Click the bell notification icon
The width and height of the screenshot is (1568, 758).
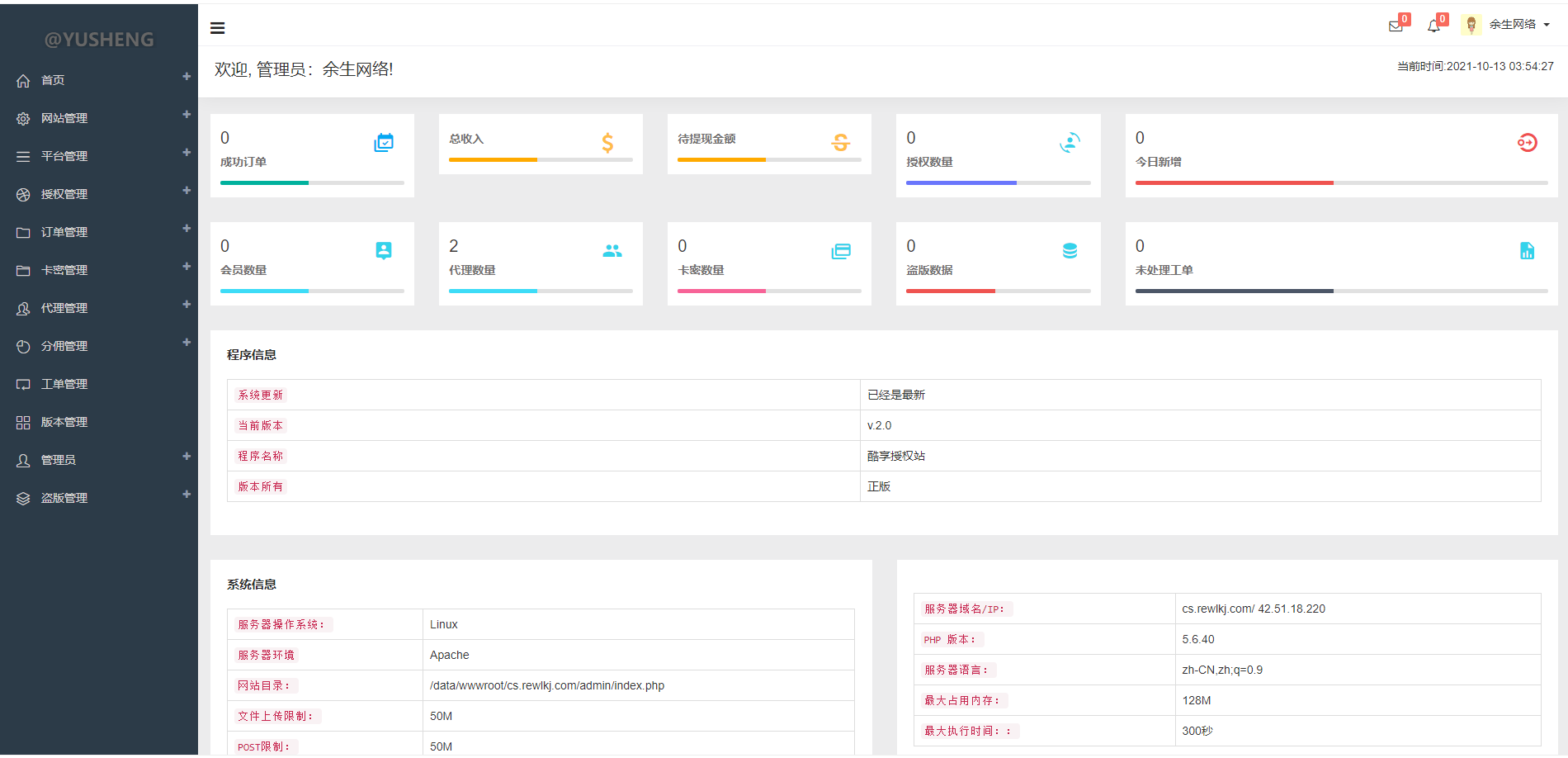pos(1433,26)
